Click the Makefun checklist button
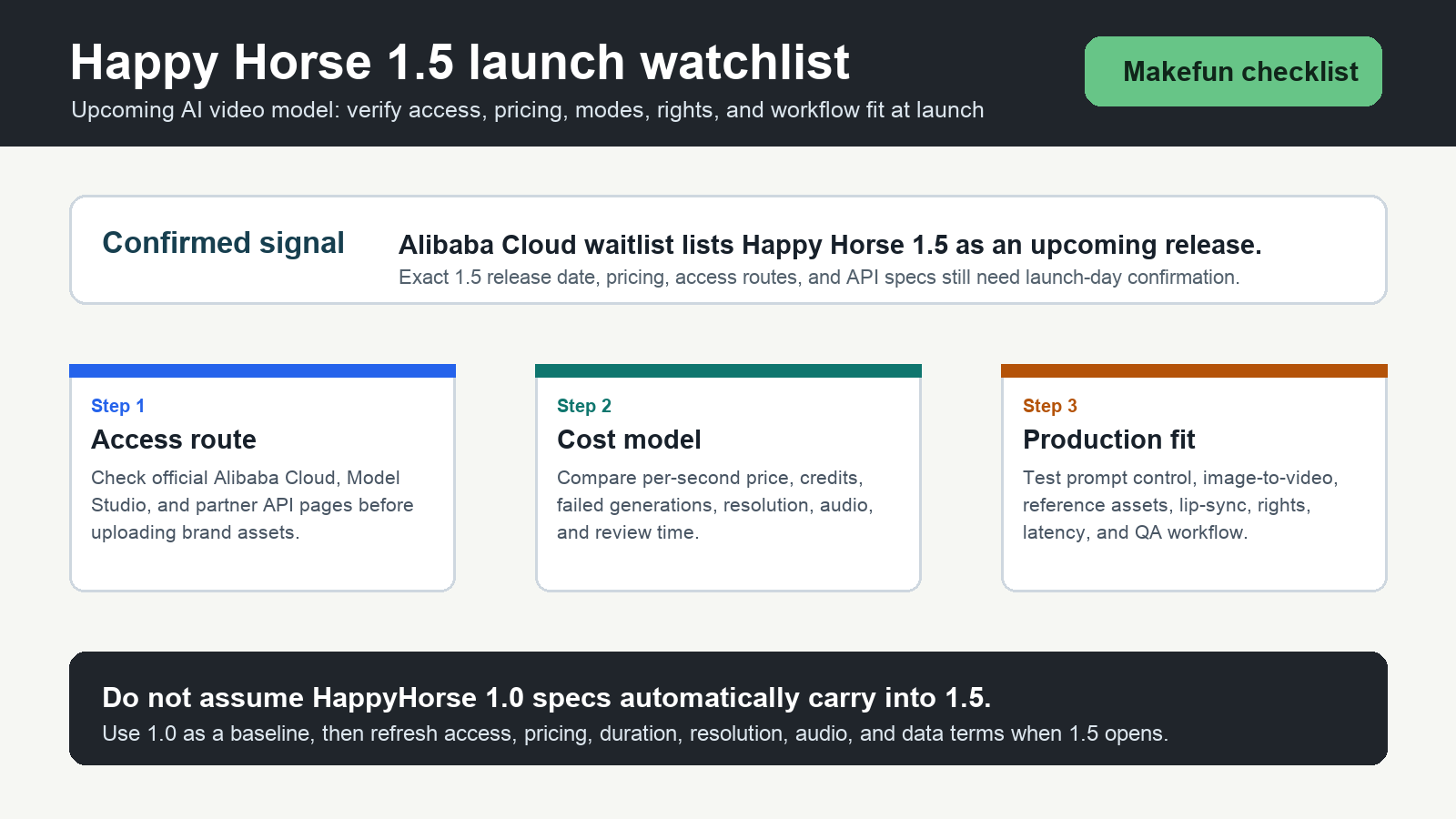1456x819 pixels. [x=1233, y=71]
